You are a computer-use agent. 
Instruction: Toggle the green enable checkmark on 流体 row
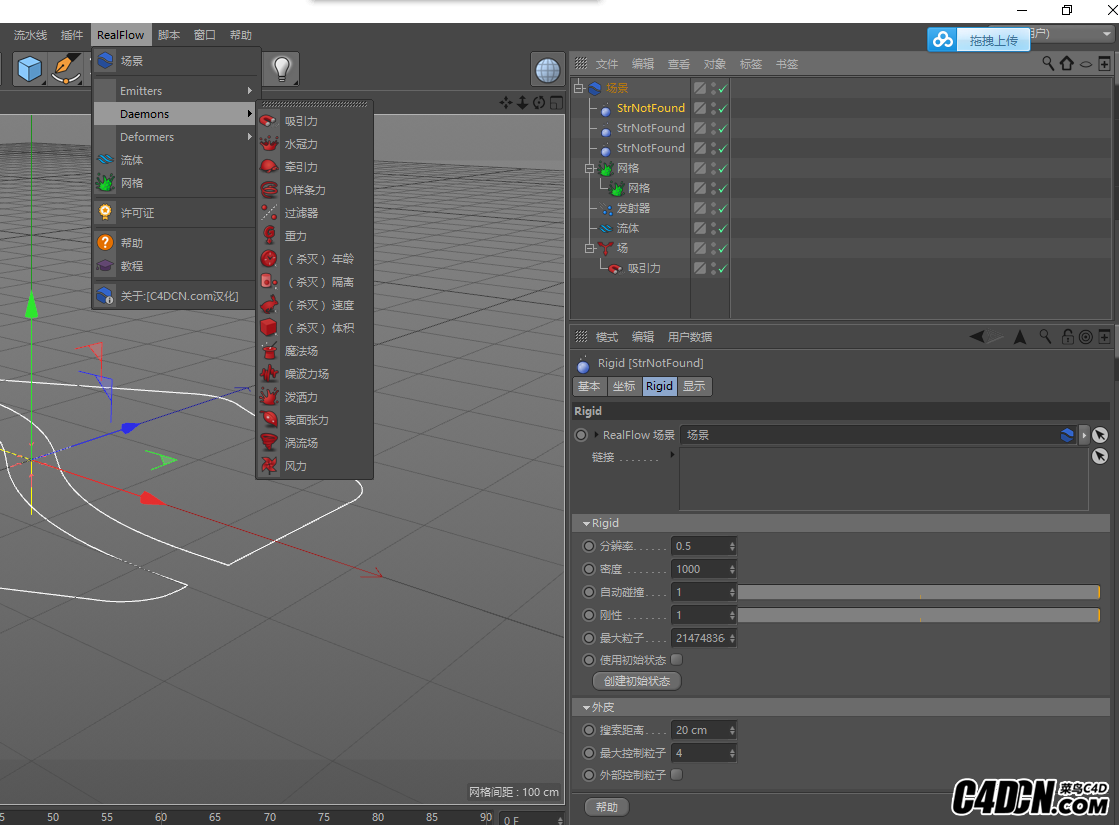tap(723, 228)
